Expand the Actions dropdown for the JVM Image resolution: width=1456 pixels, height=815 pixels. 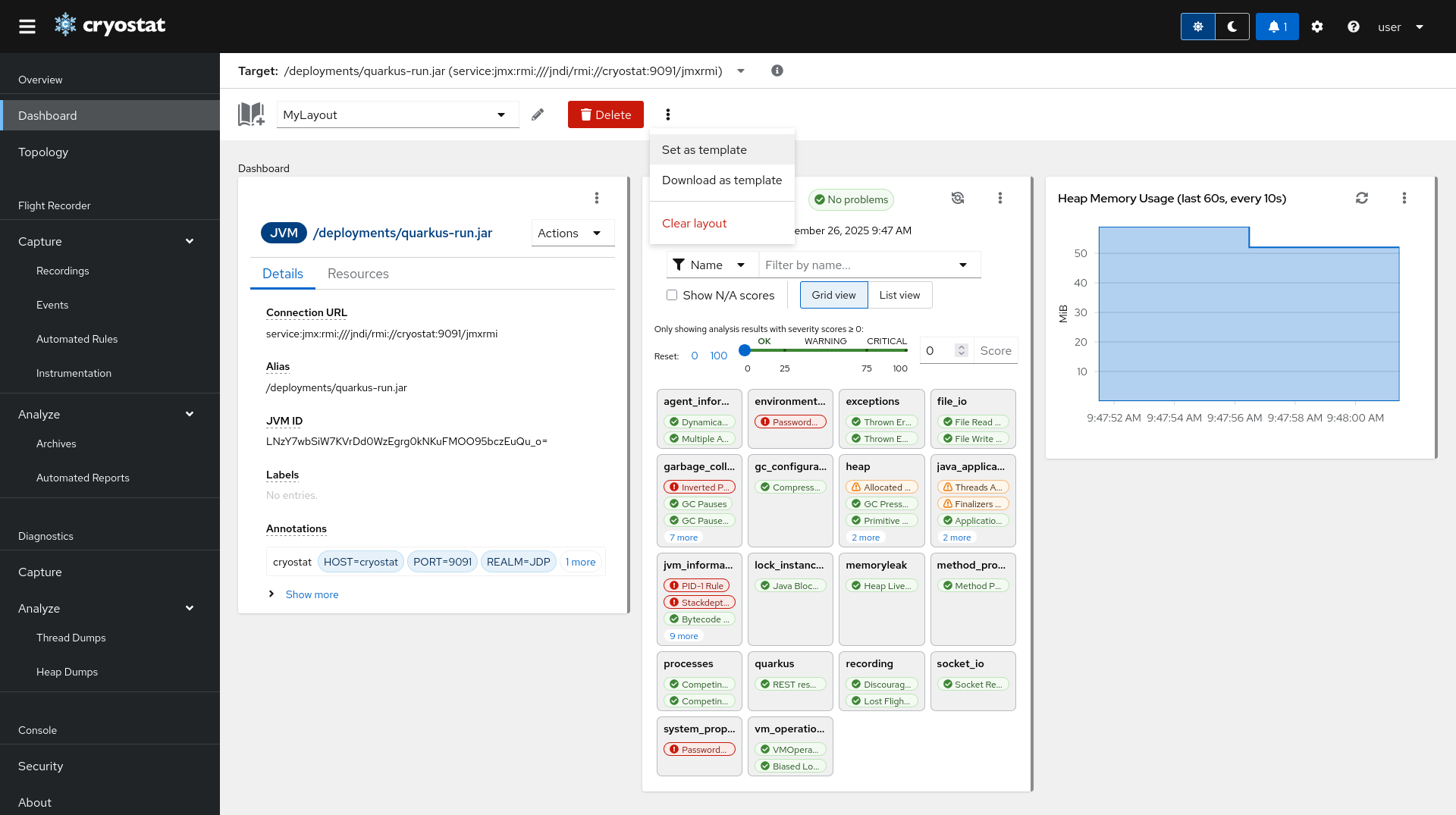[x=572, y=233]
